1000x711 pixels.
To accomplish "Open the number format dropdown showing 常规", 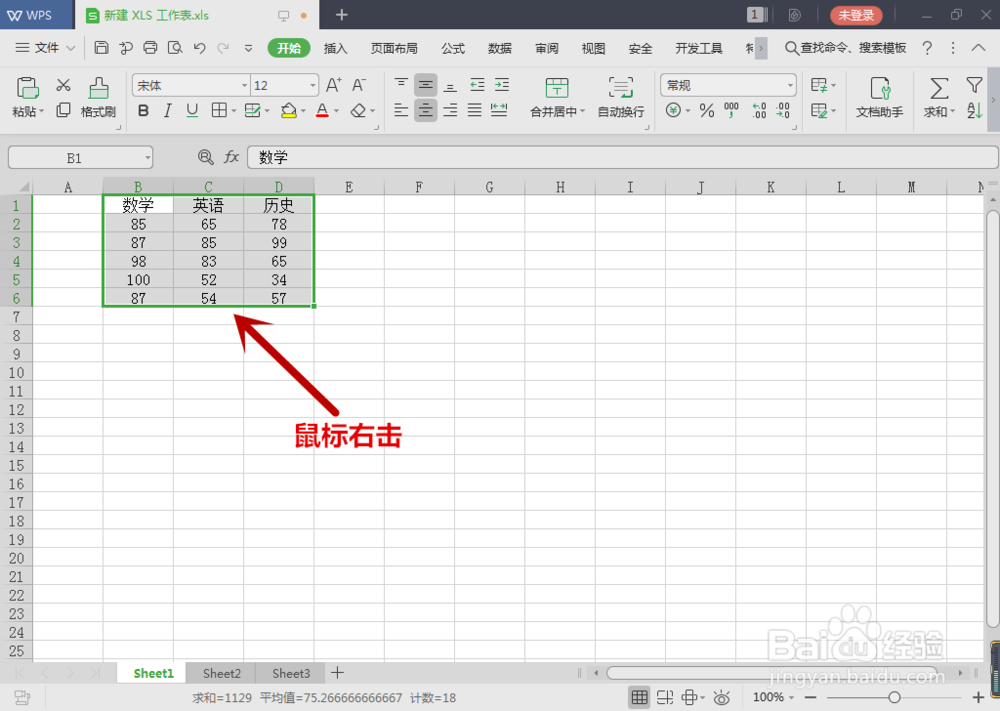I will [790, 85].
